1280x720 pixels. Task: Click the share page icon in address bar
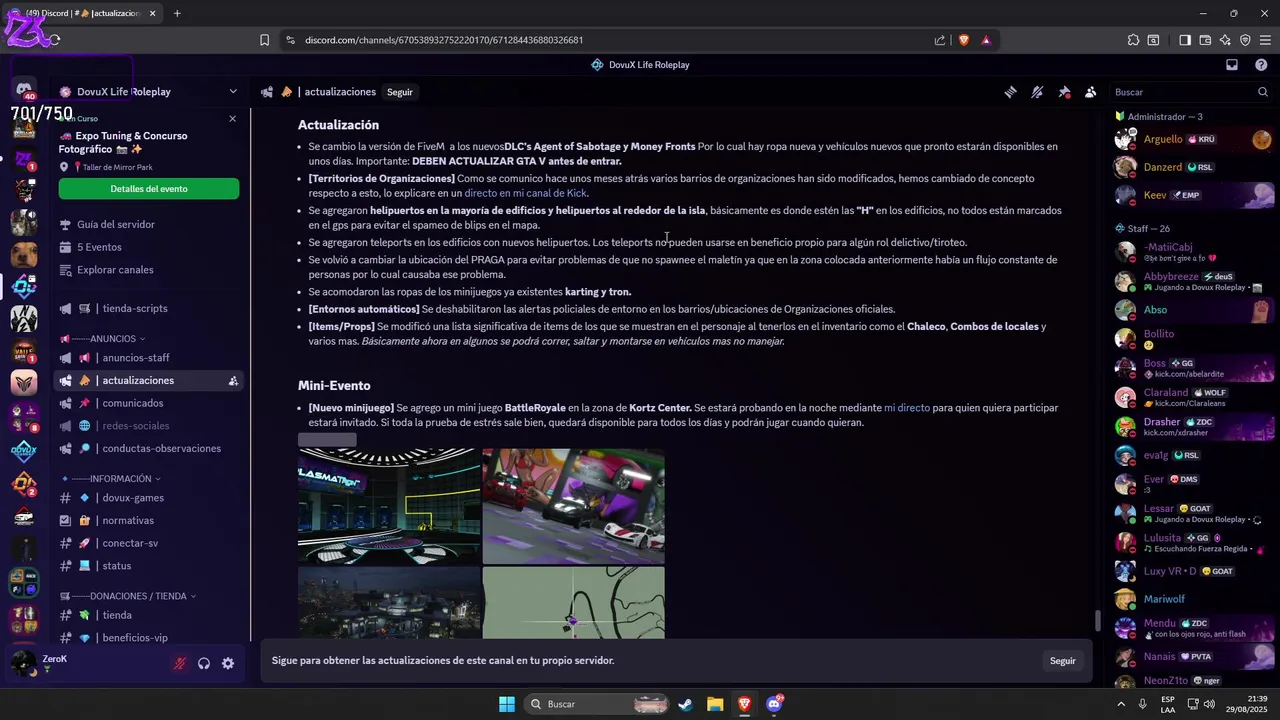(940, 40)
